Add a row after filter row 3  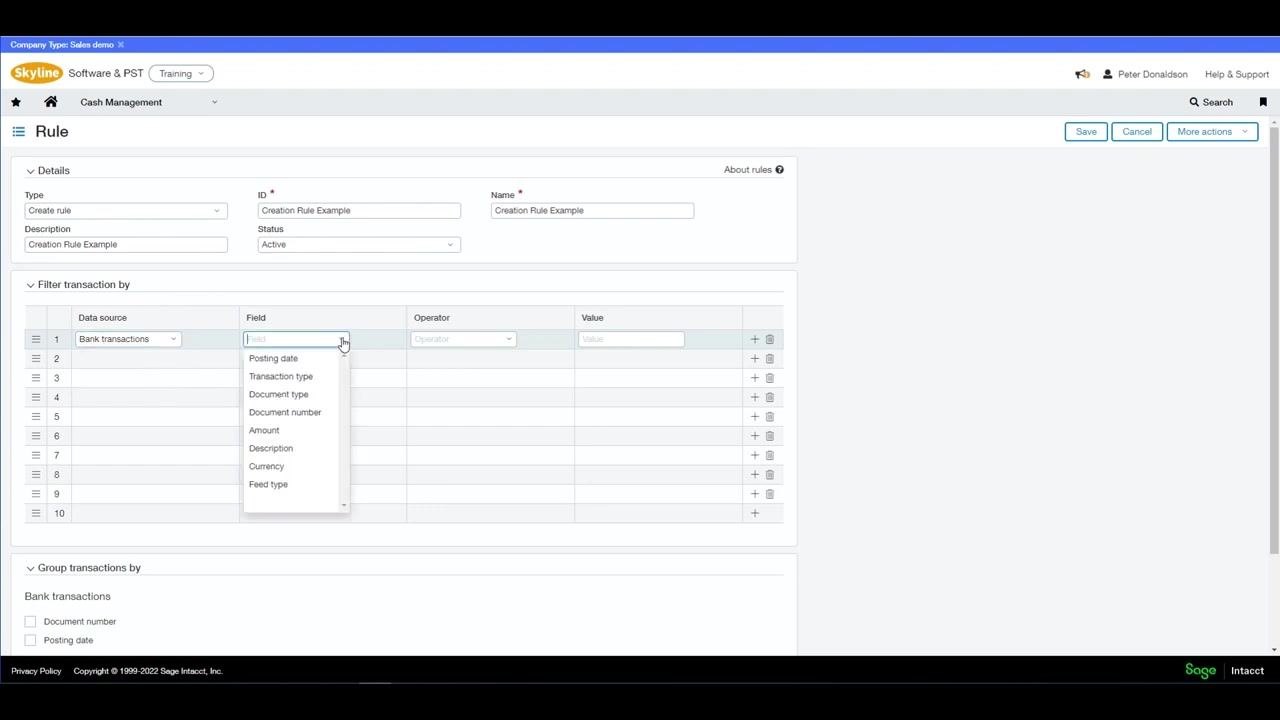(x=755, y=378)
